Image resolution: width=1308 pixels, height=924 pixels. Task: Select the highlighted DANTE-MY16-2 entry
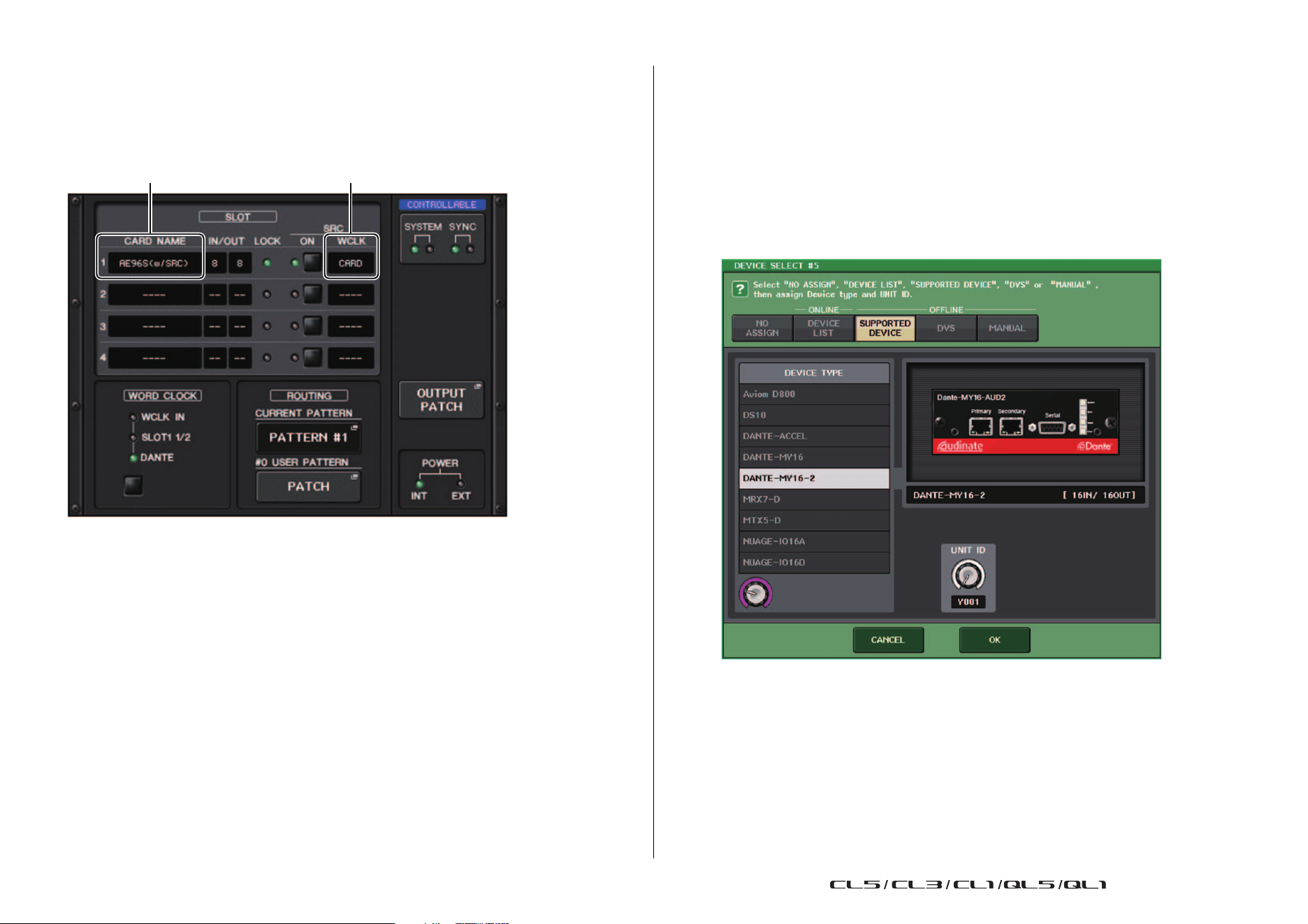click(814, 478)
